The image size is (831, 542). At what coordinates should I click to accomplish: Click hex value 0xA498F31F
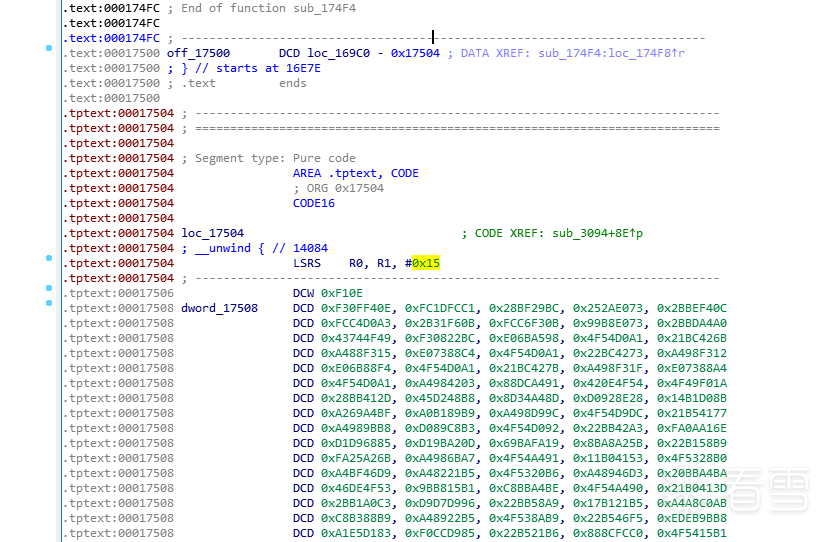click(608, 368)
